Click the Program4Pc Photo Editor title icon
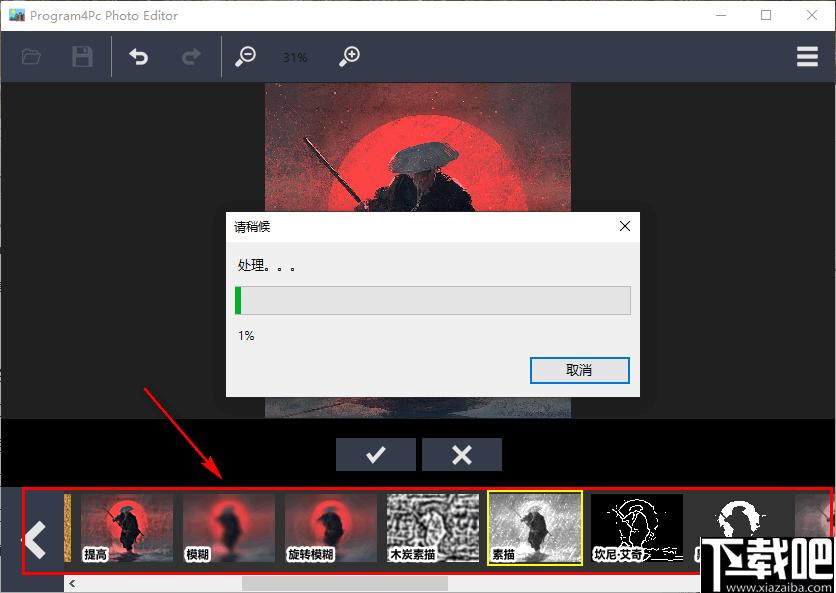Screen dimensions: 836x593 [17, 15]
